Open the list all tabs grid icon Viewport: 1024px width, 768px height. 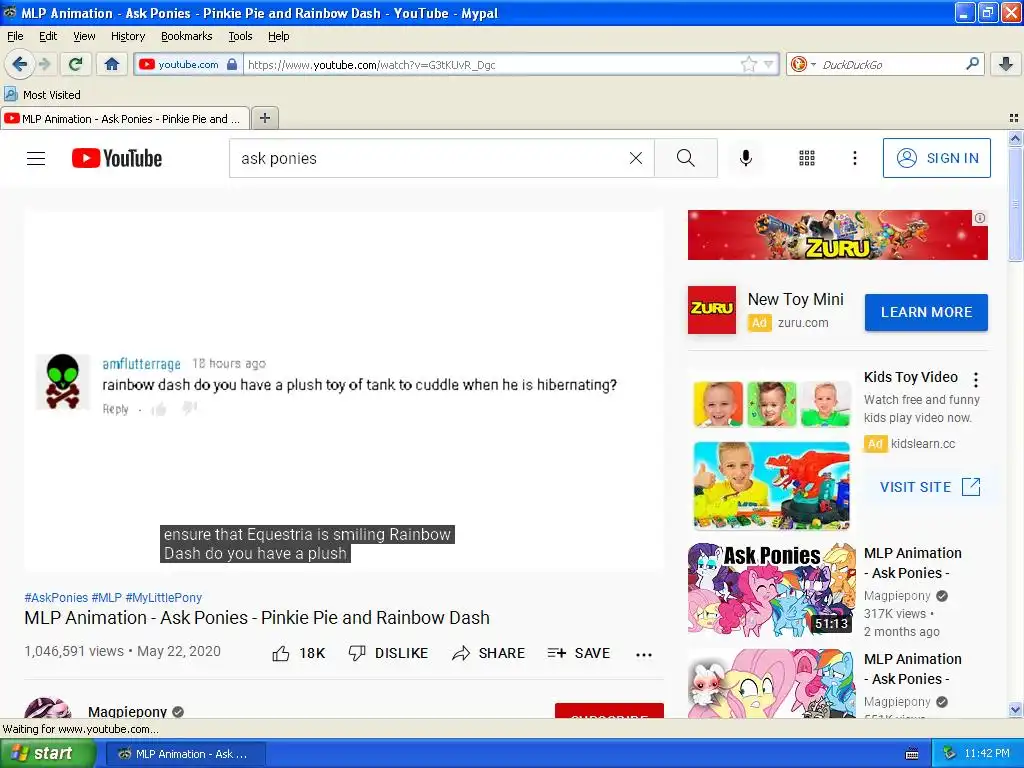coord(1014,118)
